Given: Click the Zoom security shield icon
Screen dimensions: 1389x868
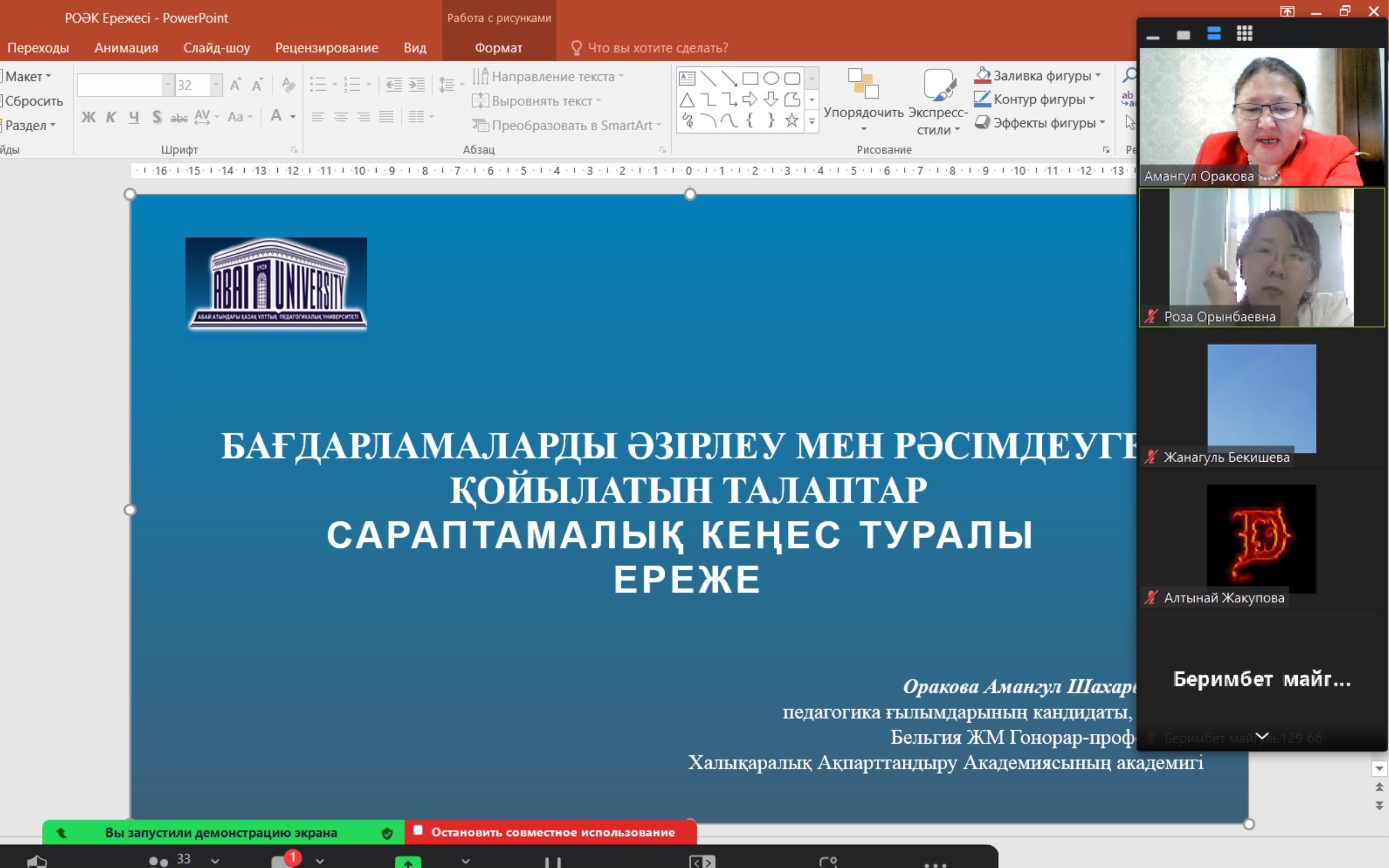Looking at the screenshot, I should (x=37, y=861).
